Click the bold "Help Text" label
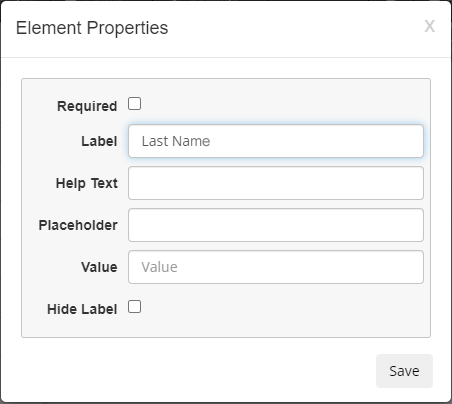 (87, 183)
